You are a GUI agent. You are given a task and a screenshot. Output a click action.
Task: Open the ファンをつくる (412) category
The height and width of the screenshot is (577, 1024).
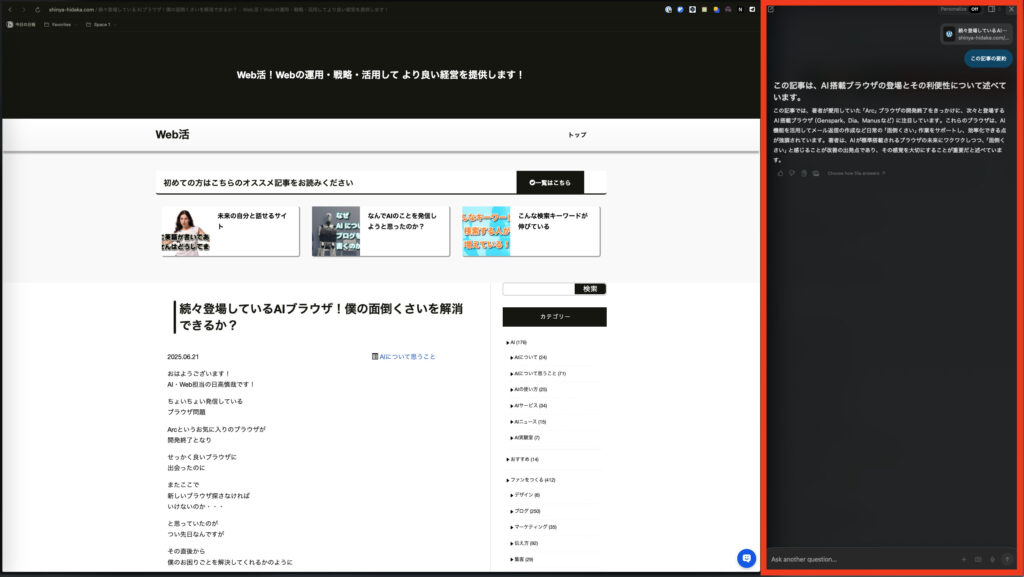coord(531,480)
